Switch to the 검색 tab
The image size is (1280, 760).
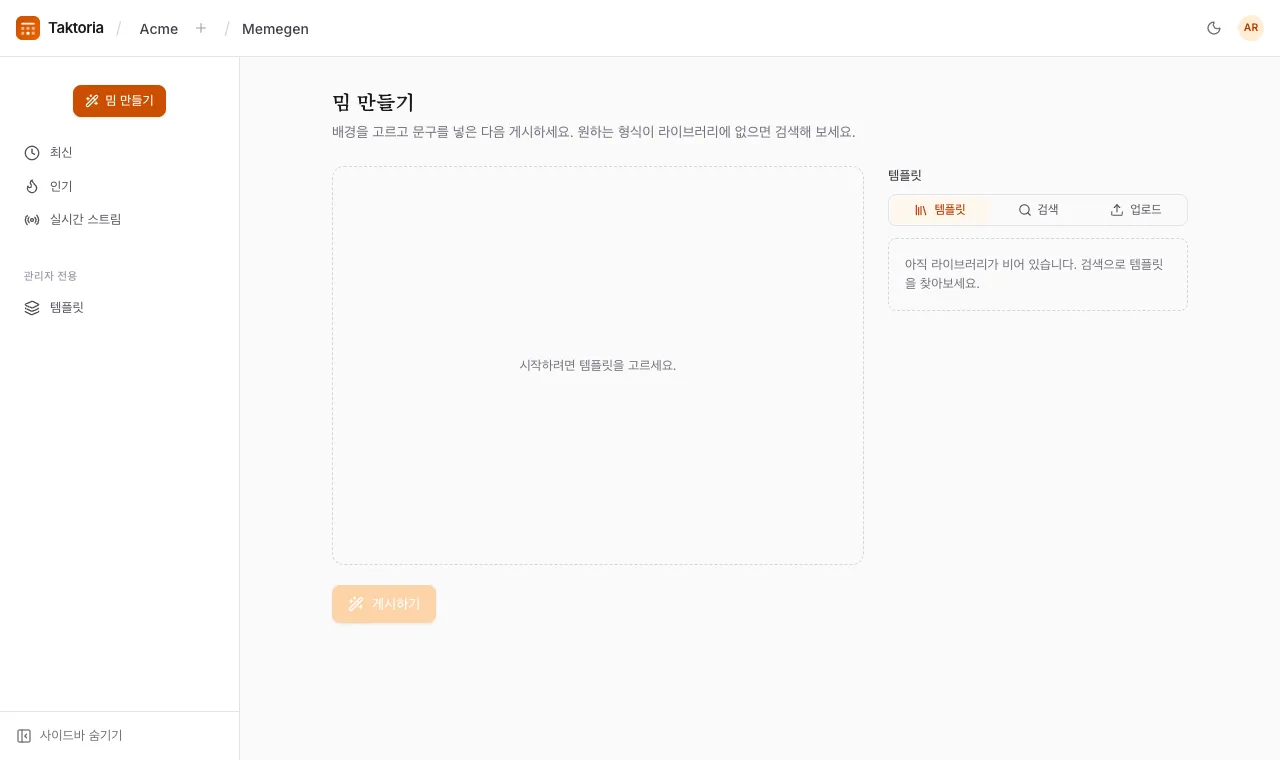(x=1038, y=210)
